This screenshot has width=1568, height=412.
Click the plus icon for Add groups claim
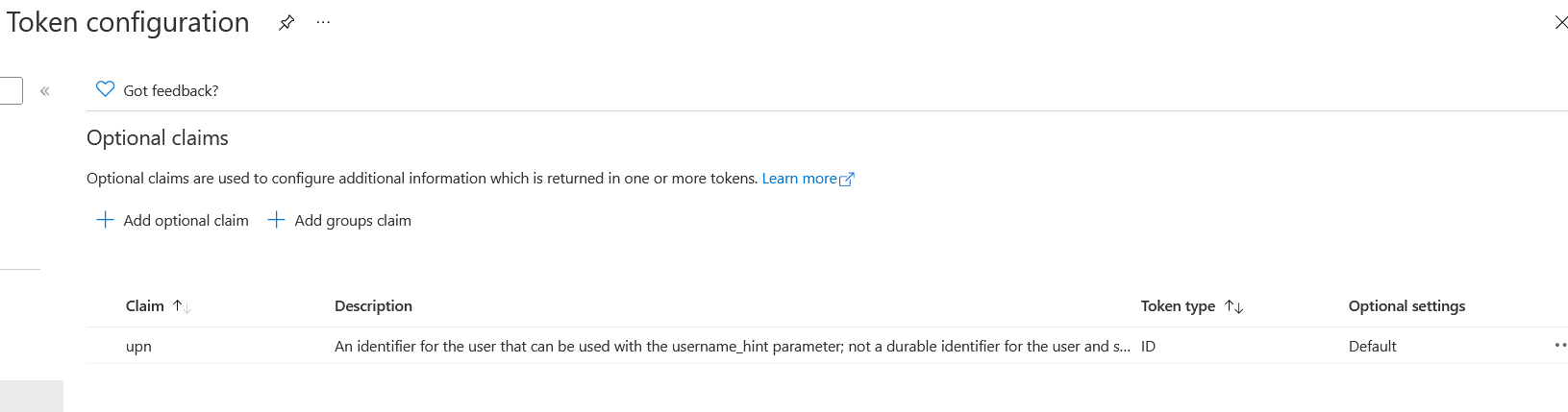(276, 220)
